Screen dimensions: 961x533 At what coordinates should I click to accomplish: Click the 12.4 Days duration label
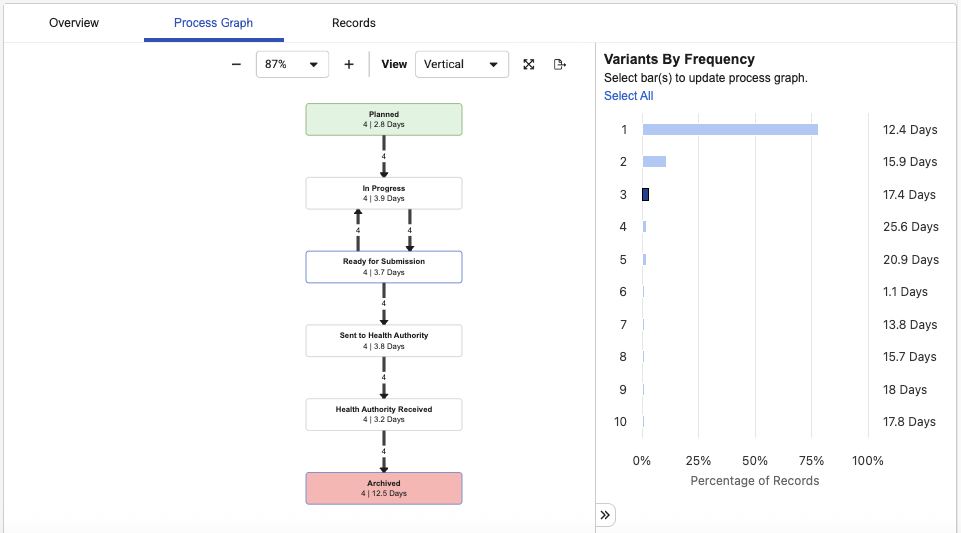coord(910,130)
